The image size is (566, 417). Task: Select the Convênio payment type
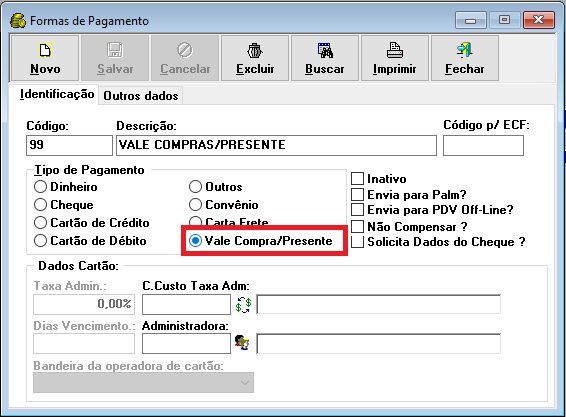(195, 205)
